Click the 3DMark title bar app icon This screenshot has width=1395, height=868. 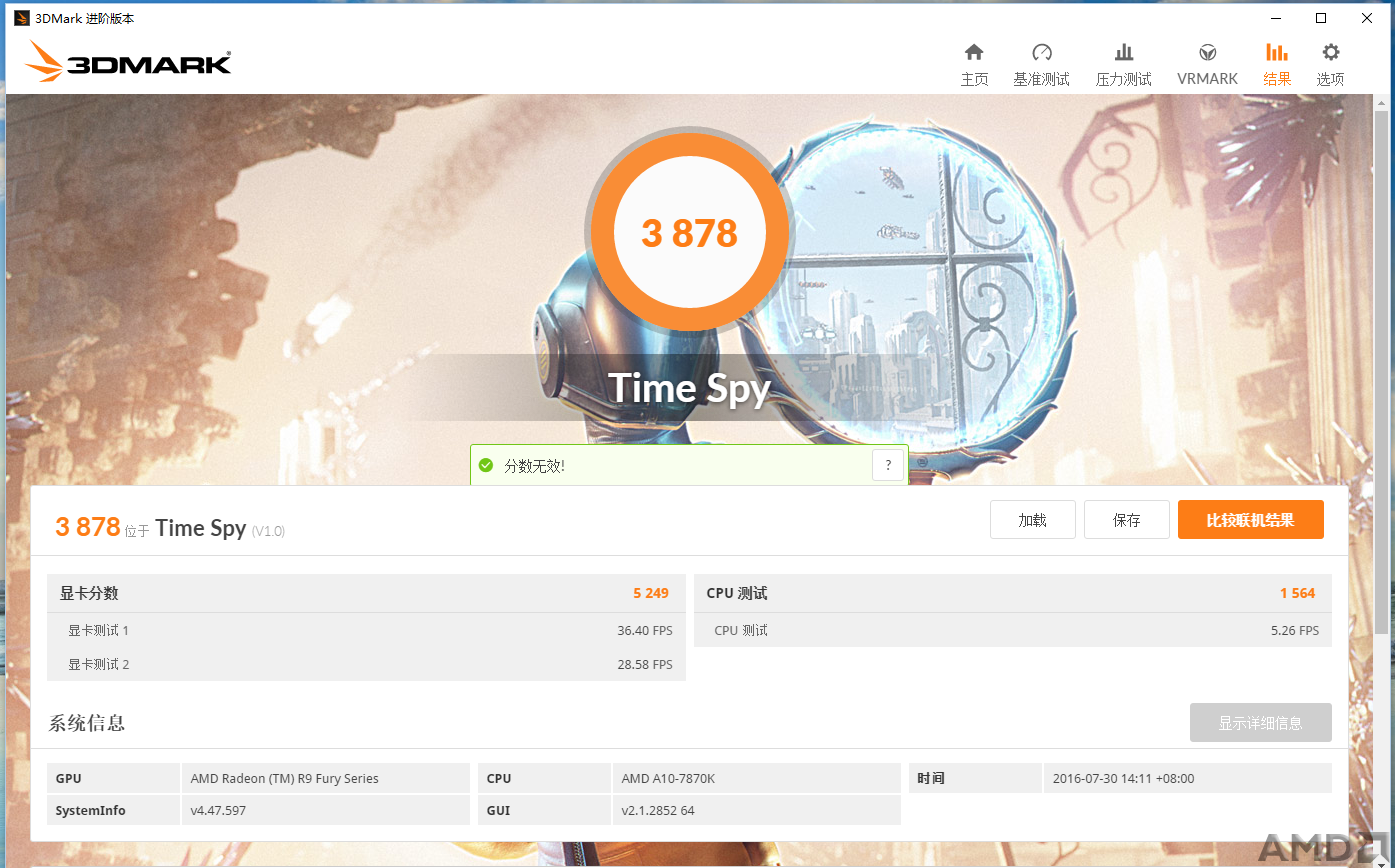pos(21,18)
